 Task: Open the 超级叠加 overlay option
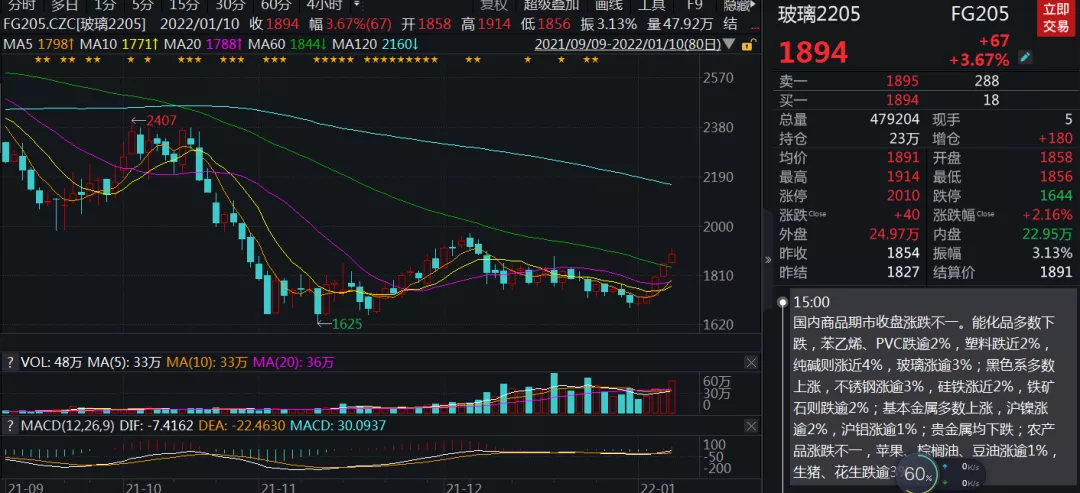tap(552, 4)
